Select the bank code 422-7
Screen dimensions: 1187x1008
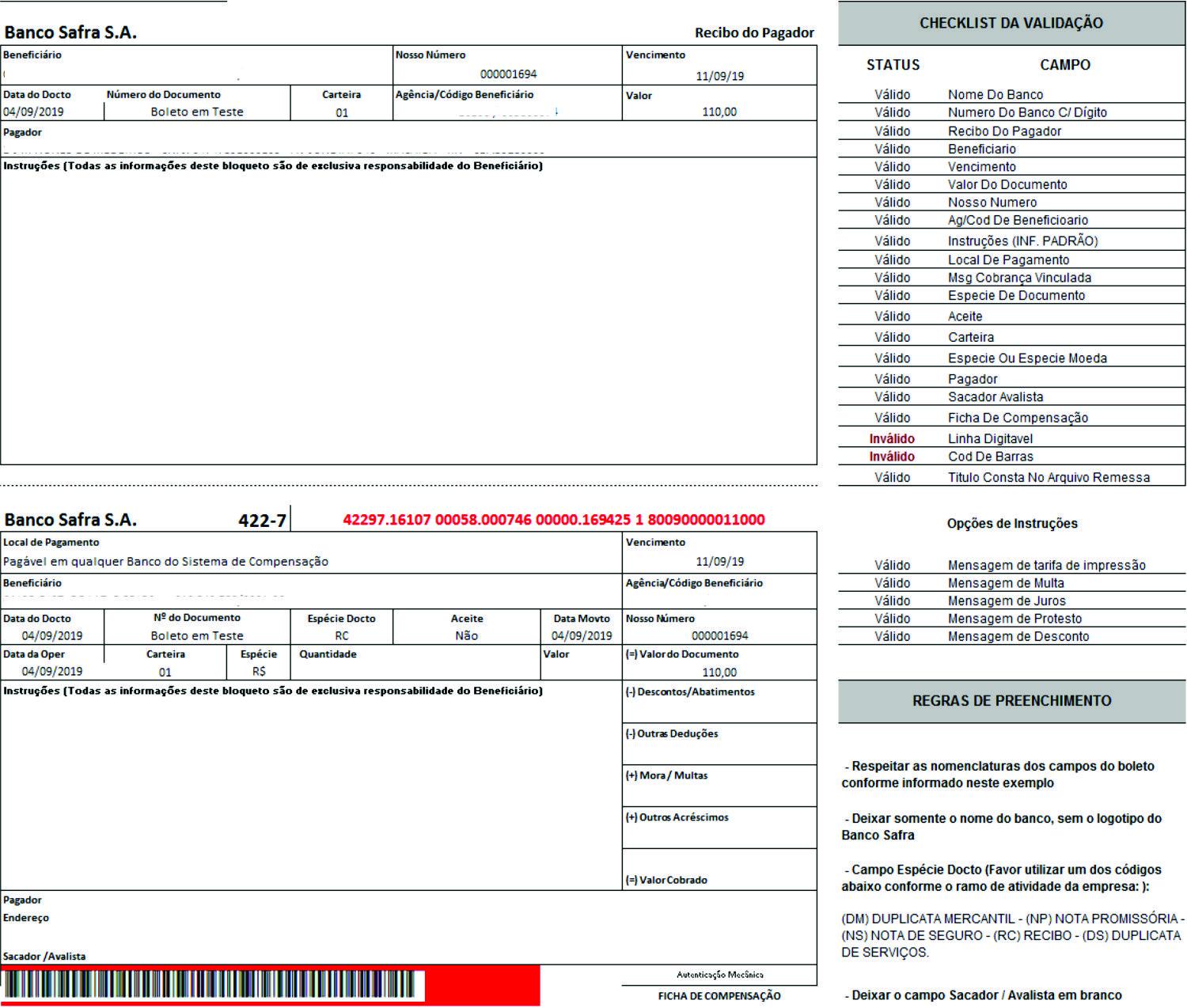coord(262,520)
